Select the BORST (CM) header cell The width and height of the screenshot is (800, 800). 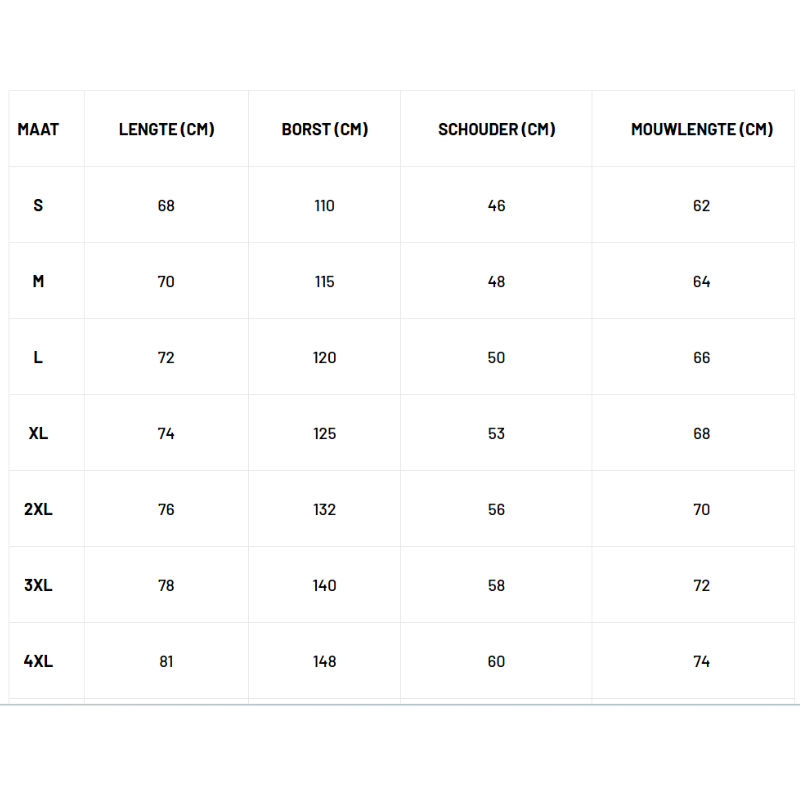(324, 129)
